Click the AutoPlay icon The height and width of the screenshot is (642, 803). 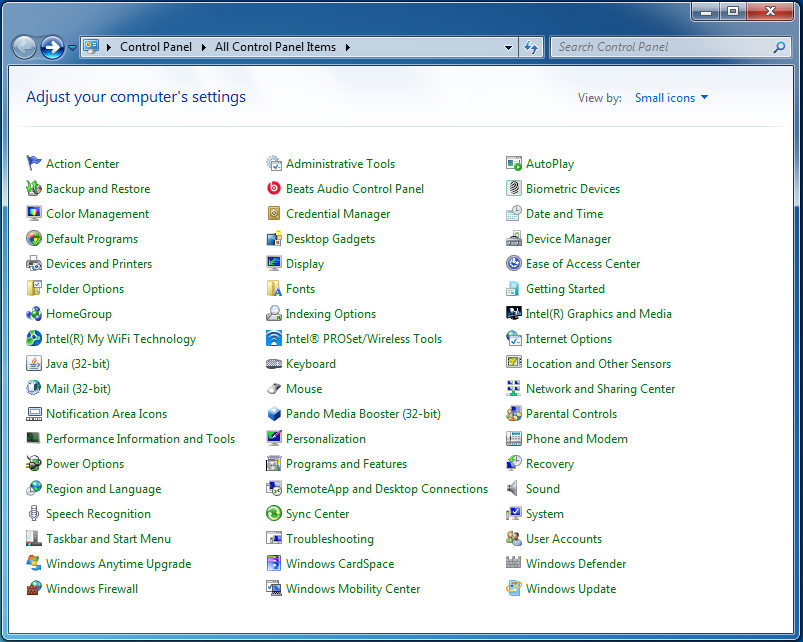514,163
